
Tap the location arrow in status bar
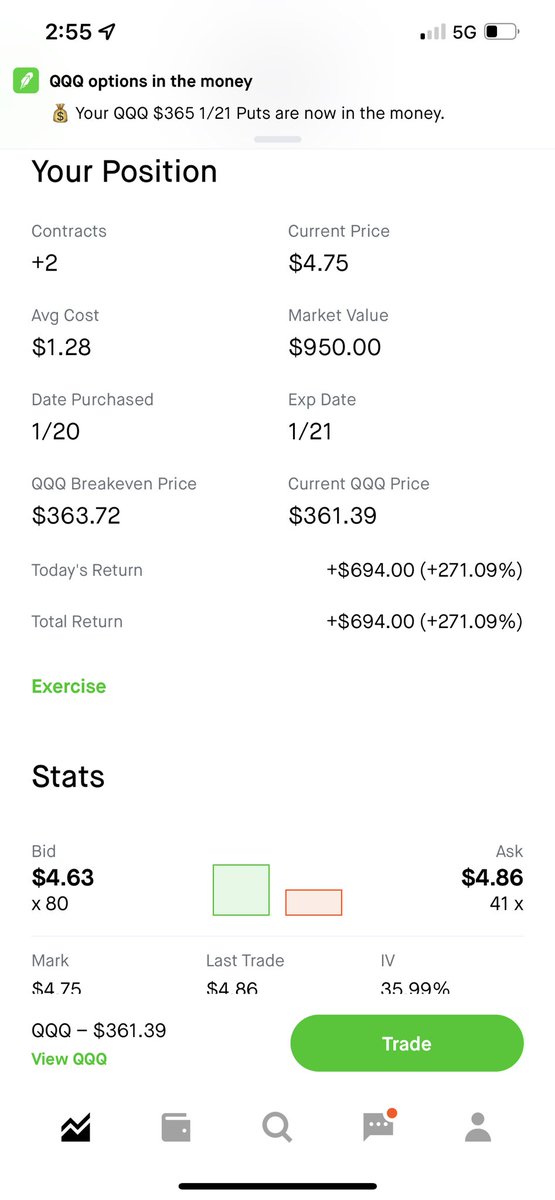click(x=108, y=32)
